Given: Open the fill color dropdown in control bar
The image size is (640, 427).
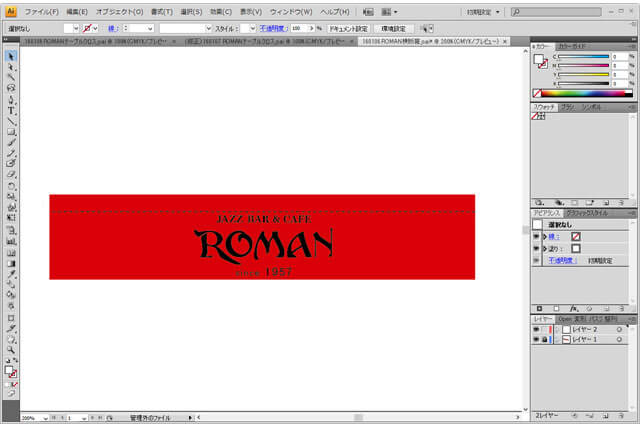Looking at the screenshot, I should pos(76,28).
